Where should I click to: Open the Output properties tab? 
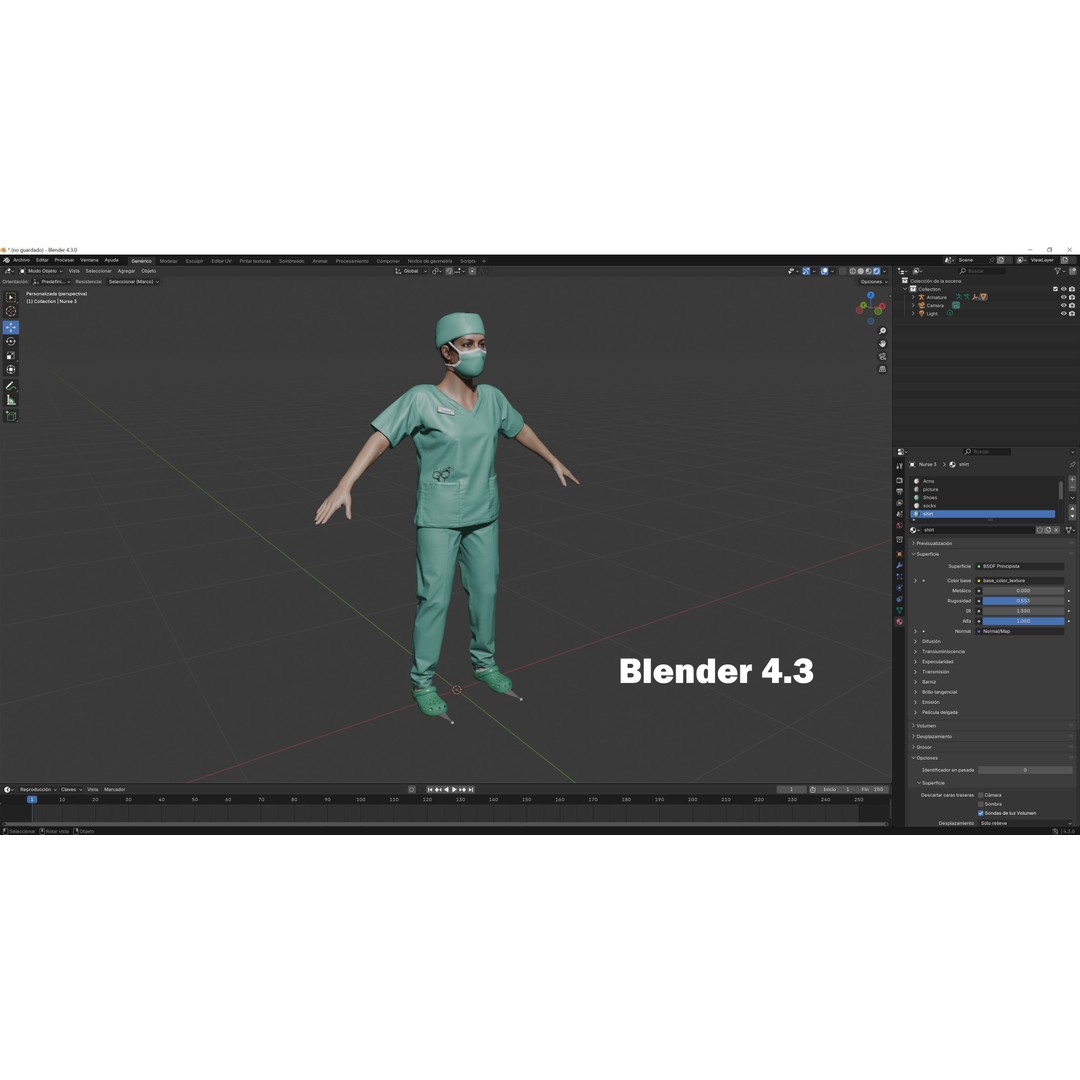[900, 492]
